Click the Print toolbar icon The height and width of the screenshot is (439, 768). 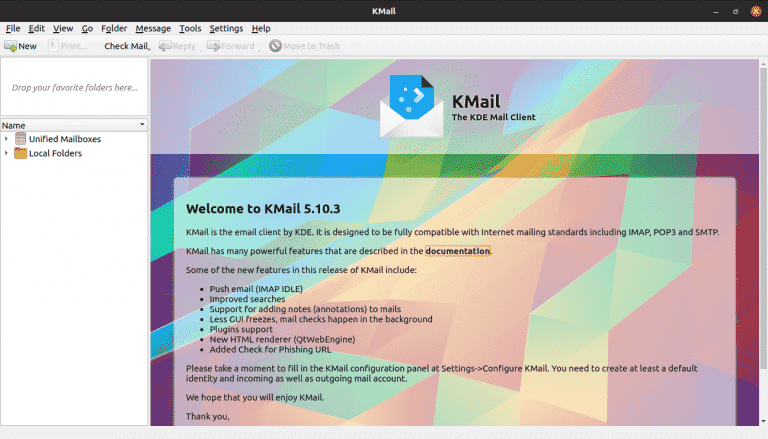click(53, 46)
